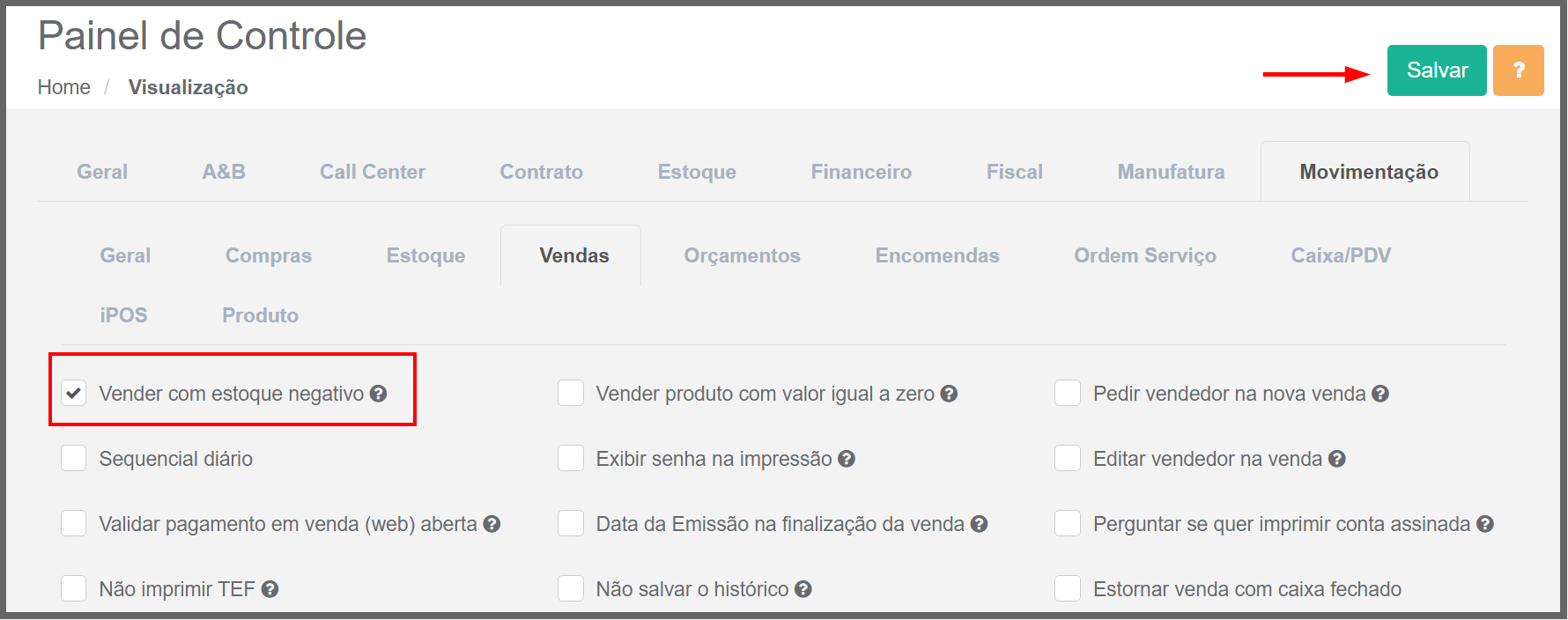Open help icon beside Vender com estoque negativo
Screen dimensions: 1568x620
[x=378, y=394]
